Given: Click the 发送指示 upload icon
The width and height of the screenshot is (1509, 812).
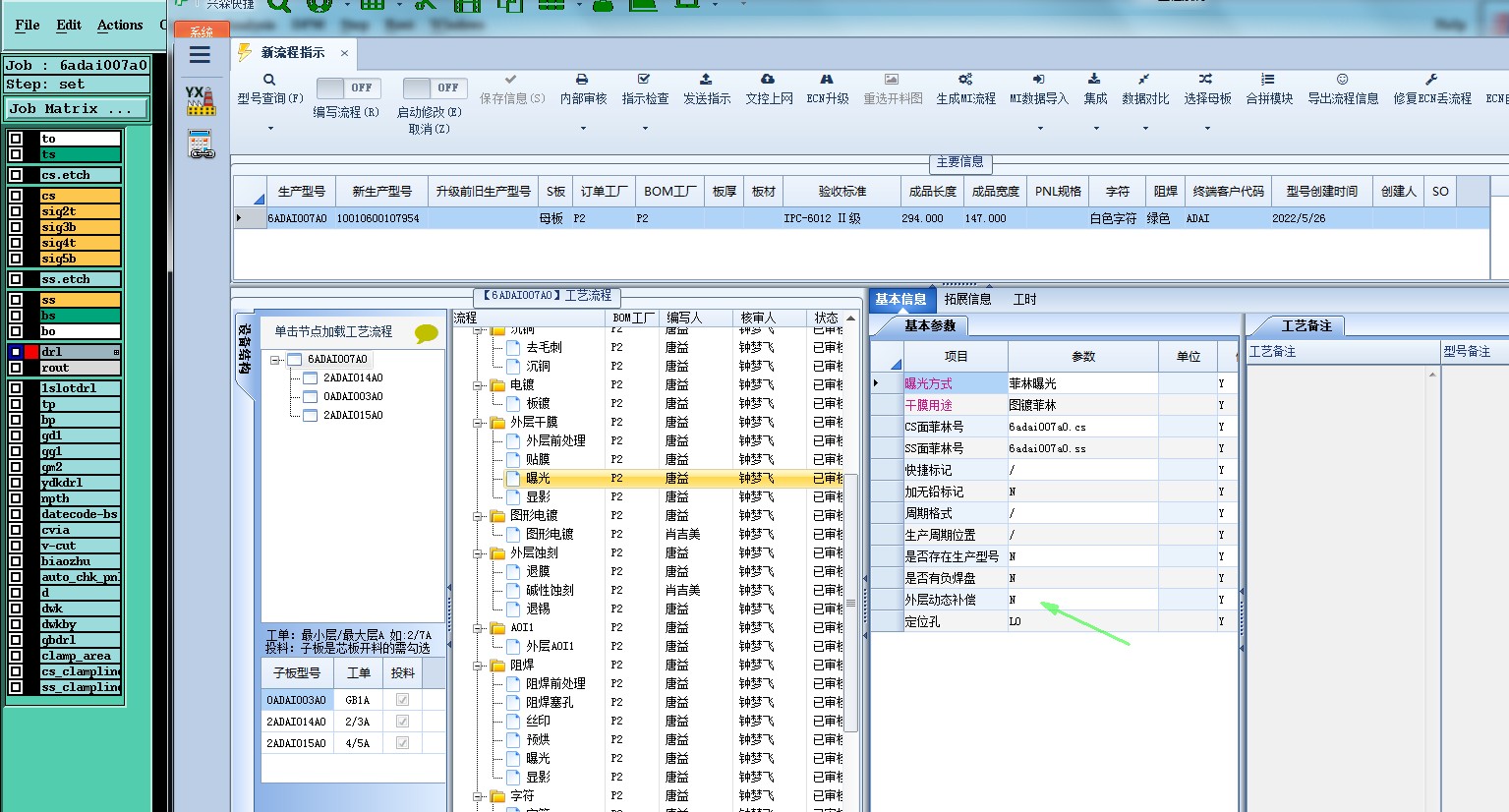Looking at the screenshot, I should point(706,79).
